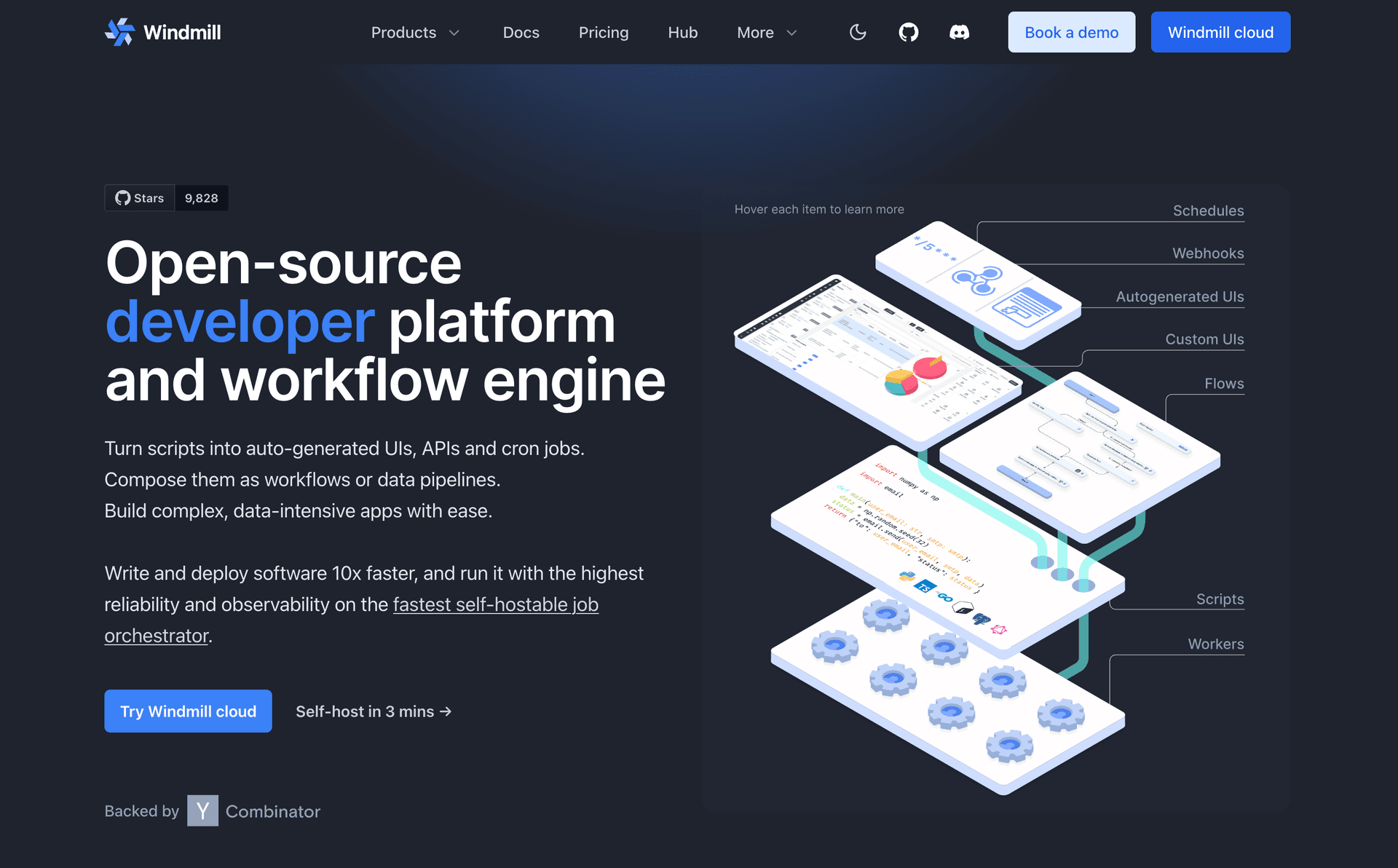This screenshot has width=1398, height=868.
Task: Open the Hub link
Action: point(683,32)
